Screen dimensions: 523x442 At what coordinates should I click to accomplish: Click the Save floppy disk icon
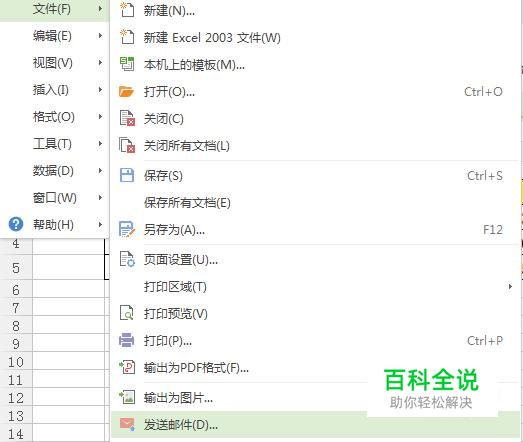click(x=127, y=175)
